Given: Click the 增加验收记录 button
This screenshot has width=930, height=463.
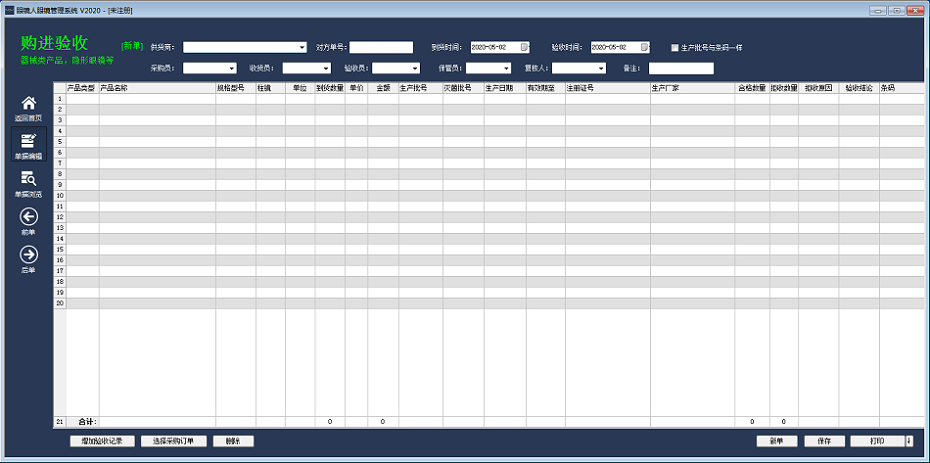Looking at the screenshot, I should pos(102,441).
